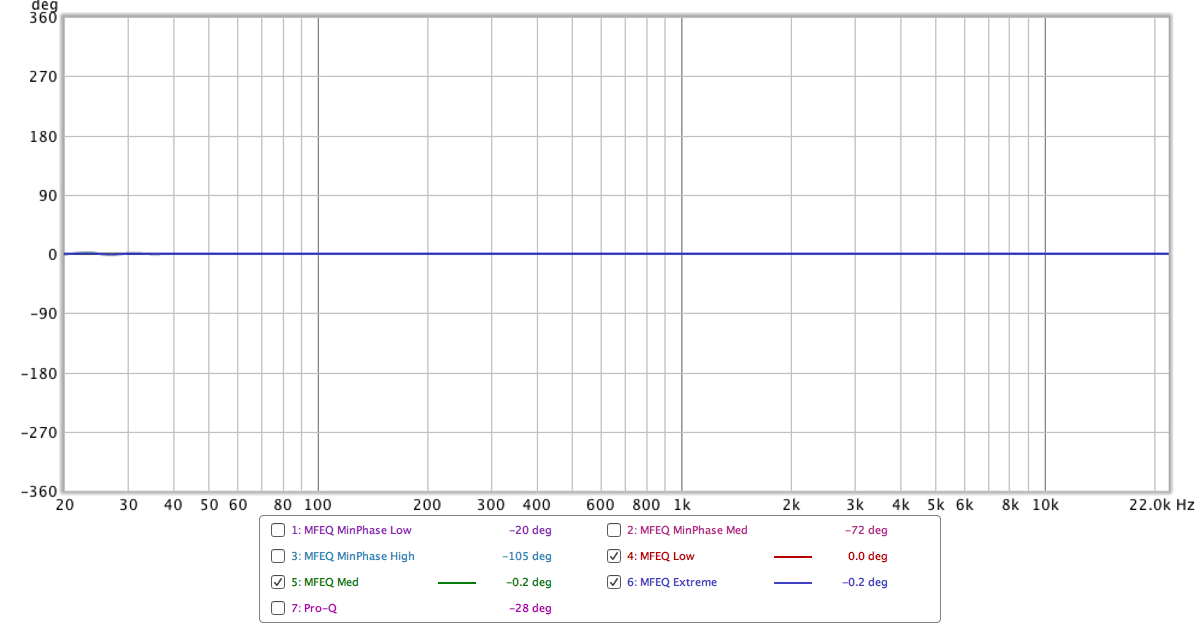Enable the MFEQ MinPhase Low trace
Screen dimensions: 1200x624
coord(277,530)
